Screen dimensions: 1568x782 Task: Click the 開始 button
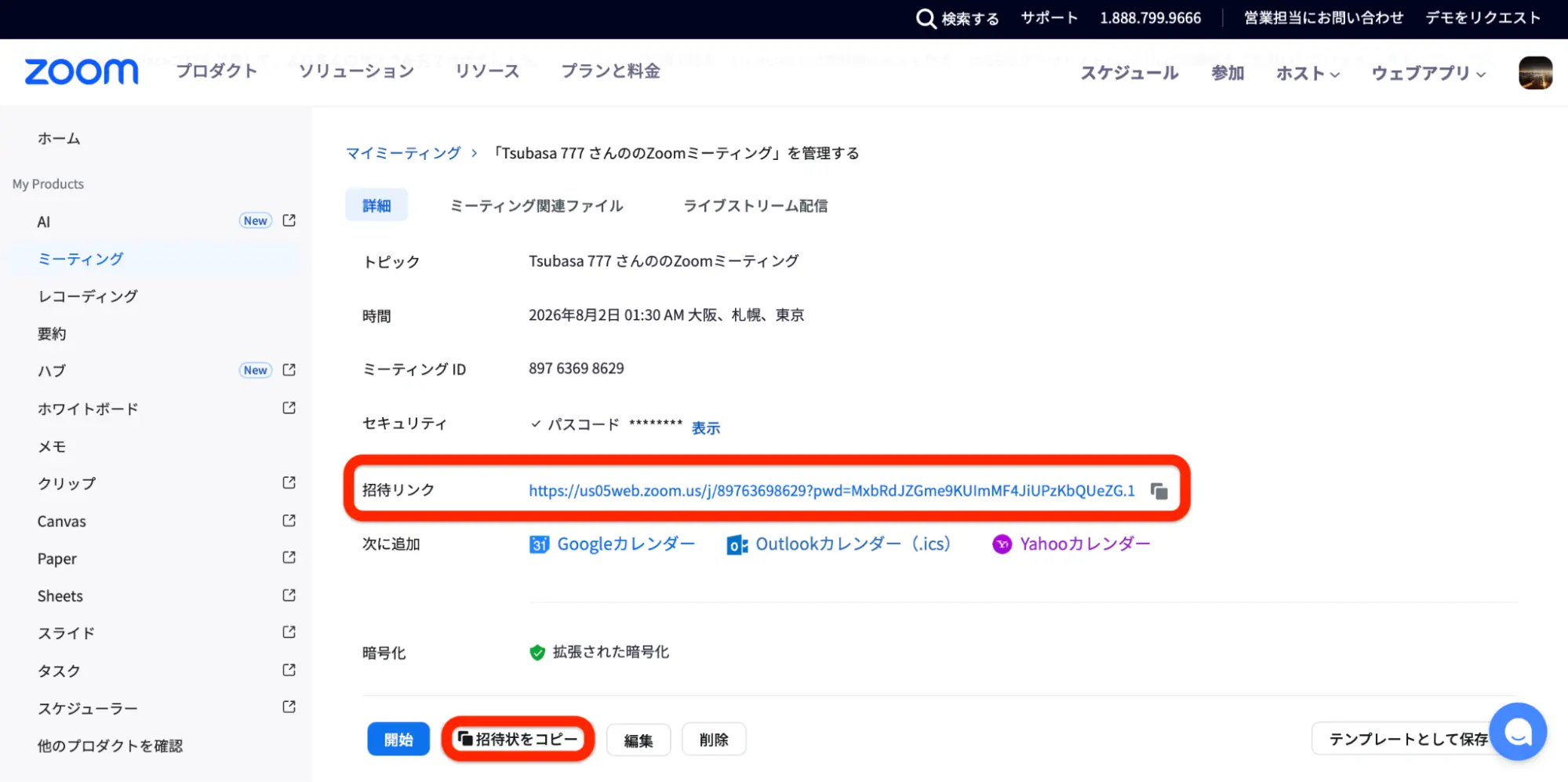tap(398, 739)
